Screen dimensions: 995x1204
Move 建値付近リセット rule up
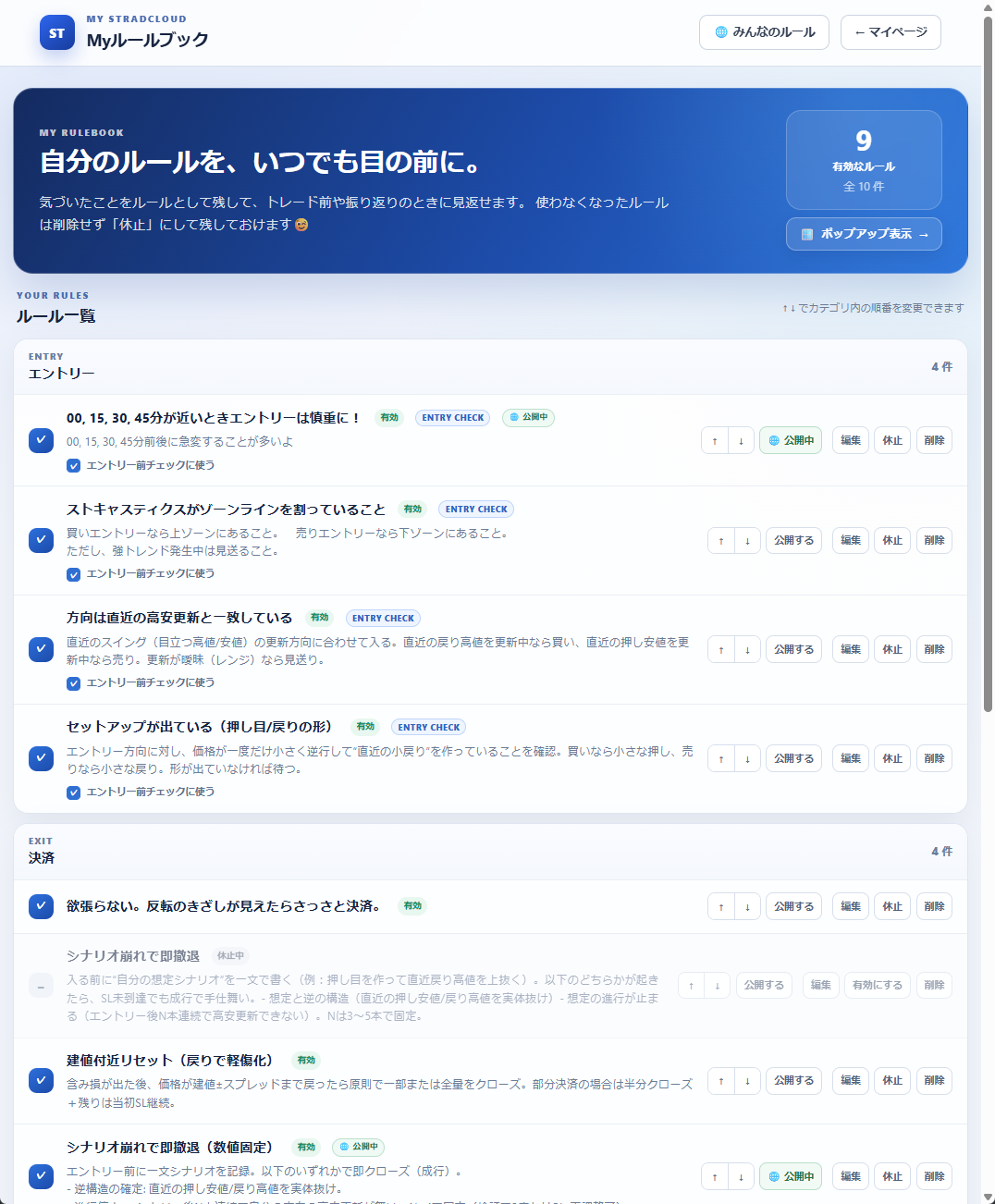pyautogui.click(x=721, y=1081)
